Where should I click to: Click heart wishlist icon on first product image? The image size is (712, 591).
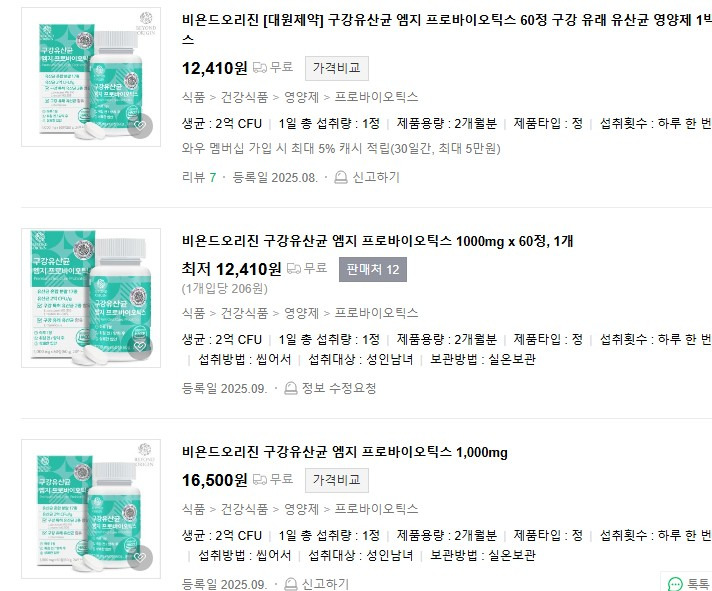140,126
